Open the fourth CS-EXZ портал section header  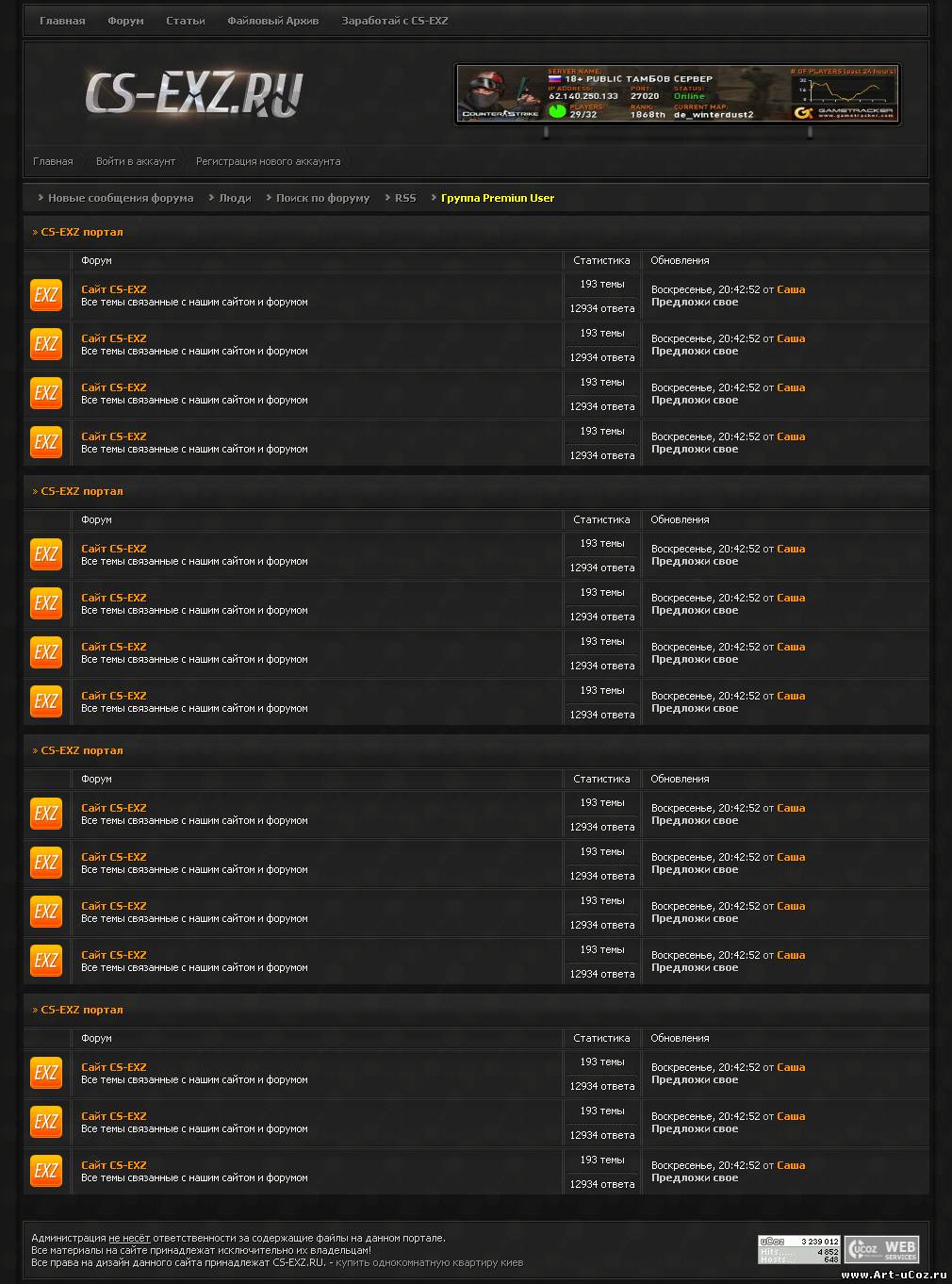pyautogui.click(x=82, y=1010)
